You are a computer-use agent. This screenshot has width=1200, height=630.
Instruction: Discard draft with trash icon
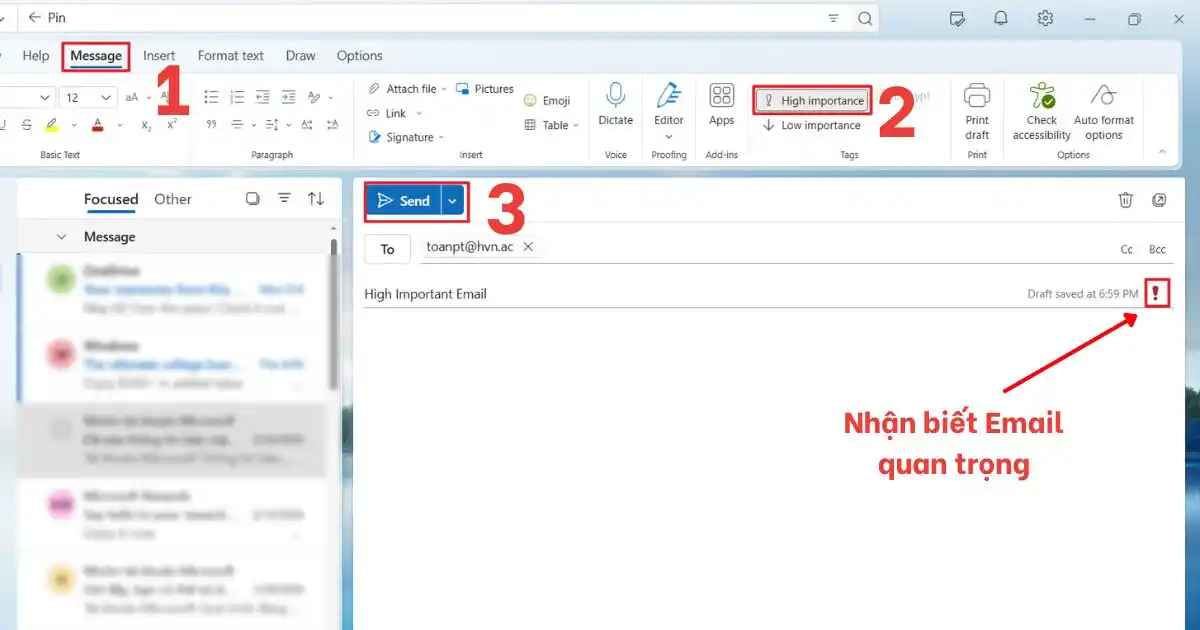coord(1126,200)
